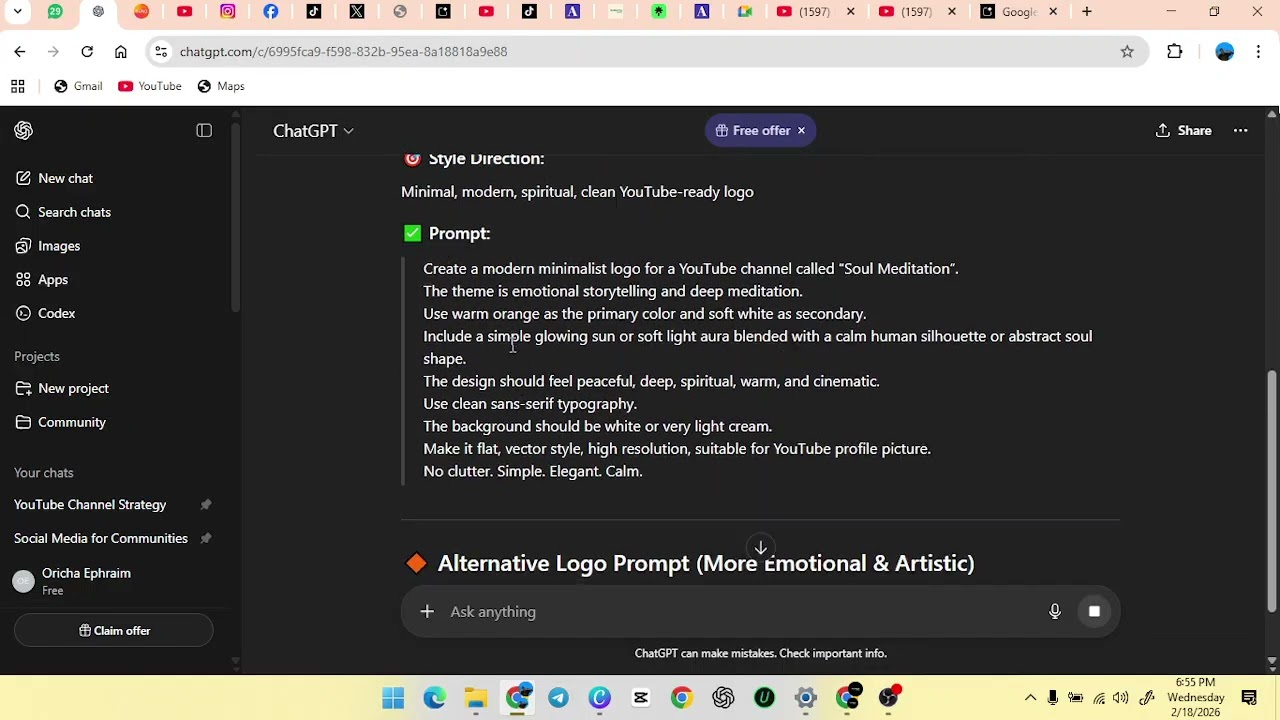This screenshot has width=1280, height=720.
Task: Focus the Ask anything input field
Action: (740, 612)
